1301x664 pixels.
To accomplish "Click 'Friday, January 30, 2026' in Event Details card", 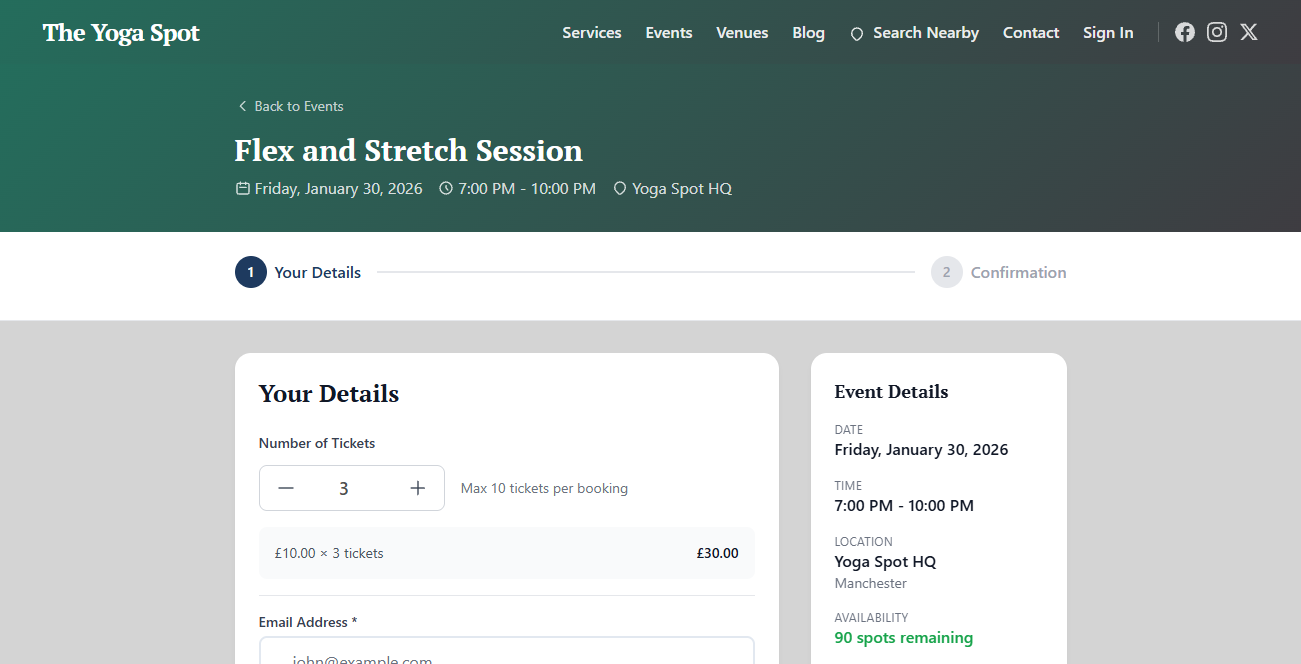I will [x=921, y=450].
